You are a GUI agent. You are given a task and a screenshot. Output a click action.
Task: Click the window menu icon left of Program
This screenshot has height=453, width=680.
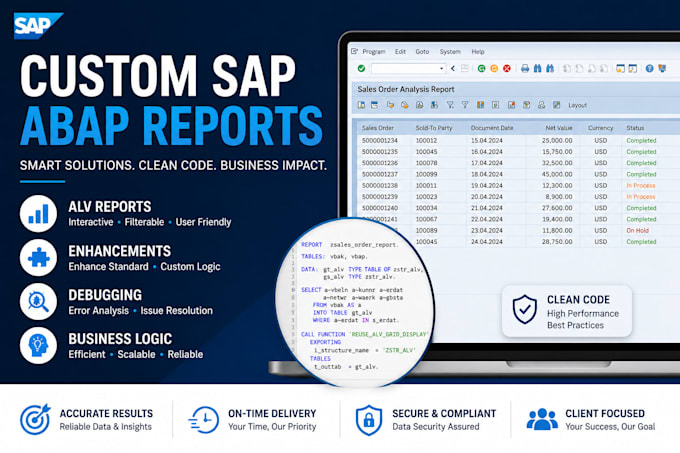[354, 51]
